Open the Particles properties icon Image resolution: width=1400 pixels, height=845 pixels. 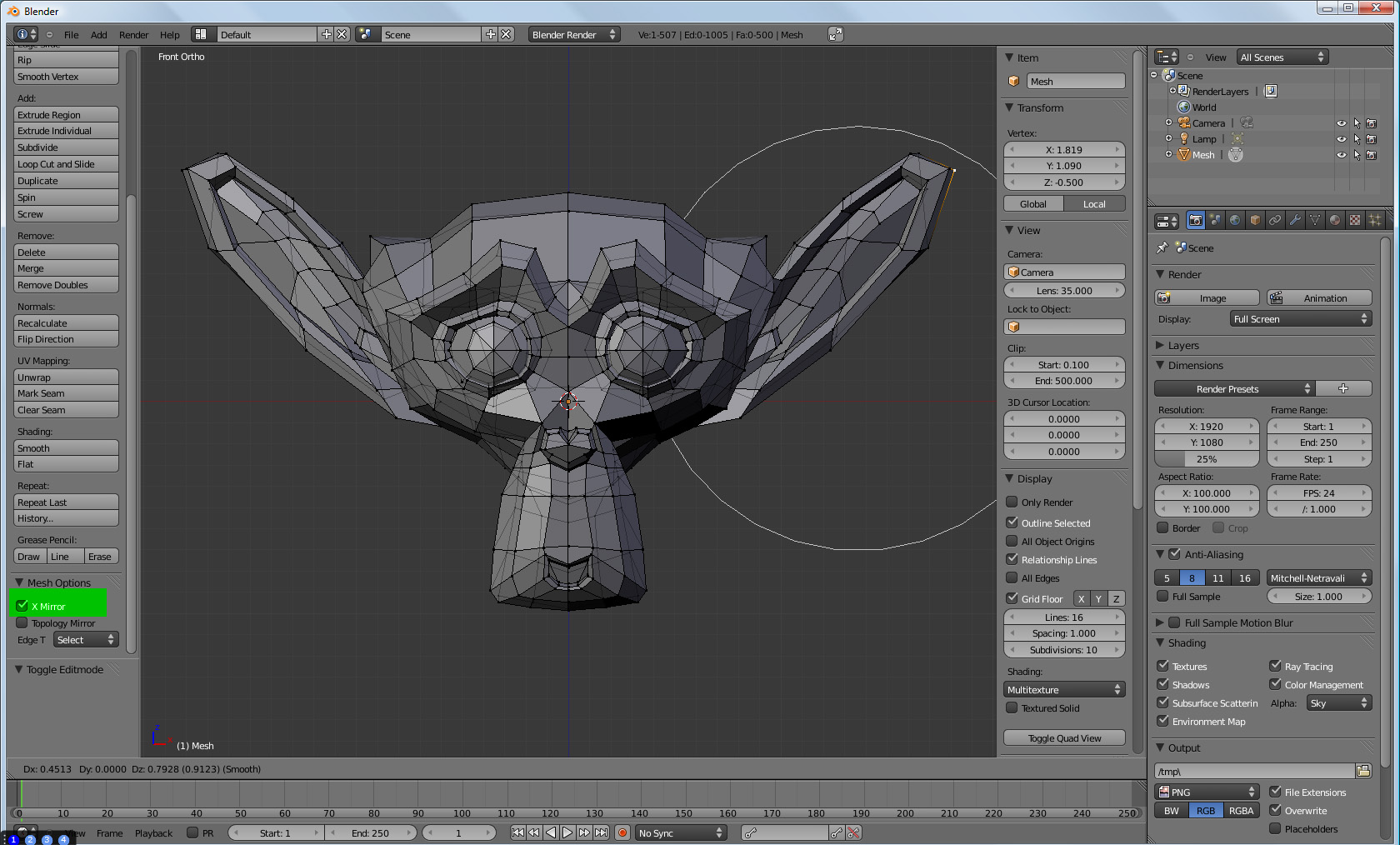(x=1375, y=220)
